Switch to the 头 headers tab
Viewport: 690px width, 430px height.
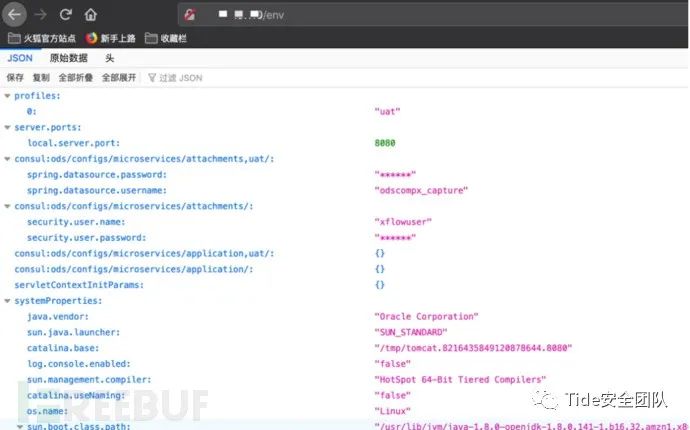pyautogui.click(x=110, y=58)
